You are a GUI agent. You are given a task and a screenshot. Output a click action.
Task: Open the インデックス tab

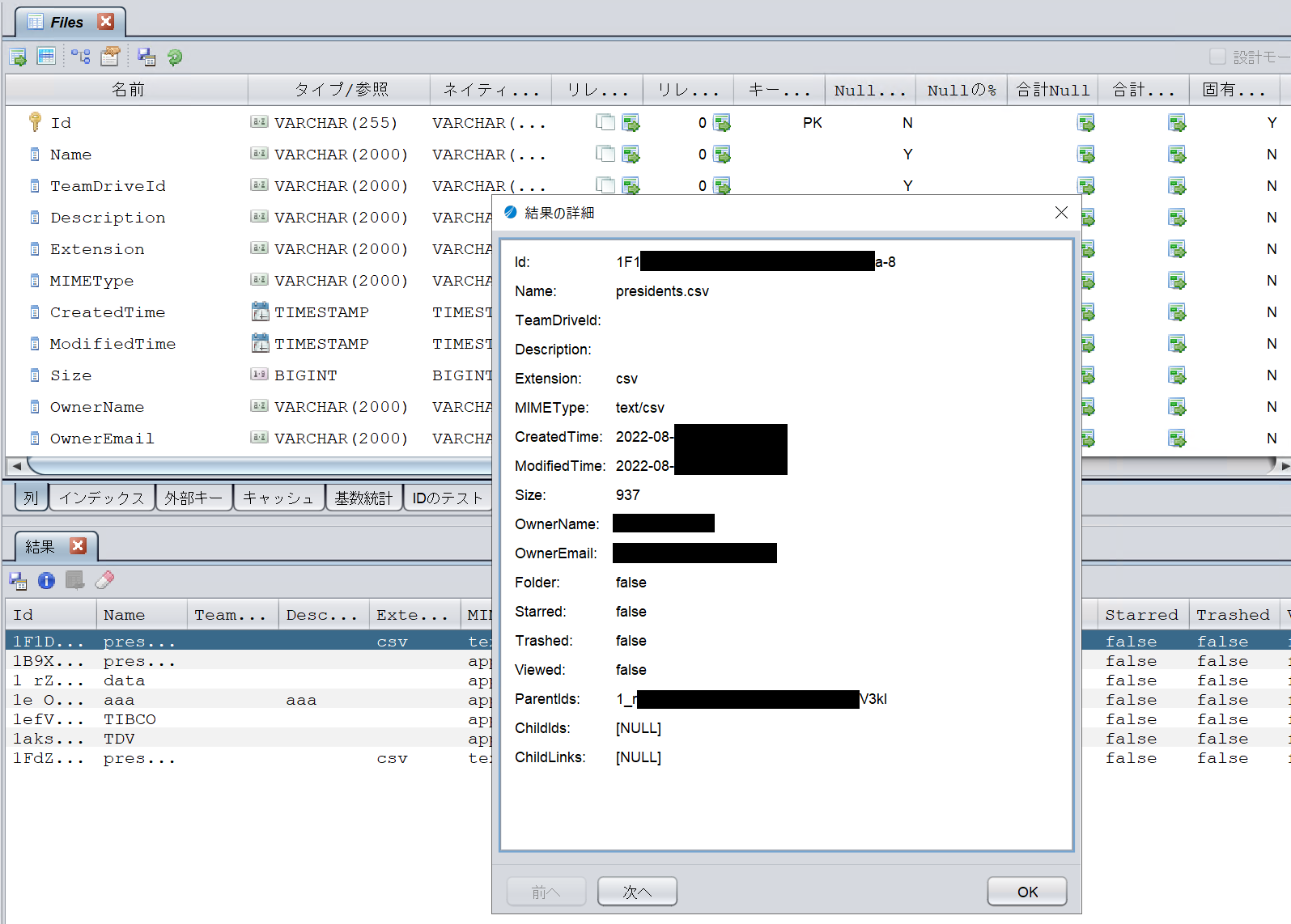(101, 498)
